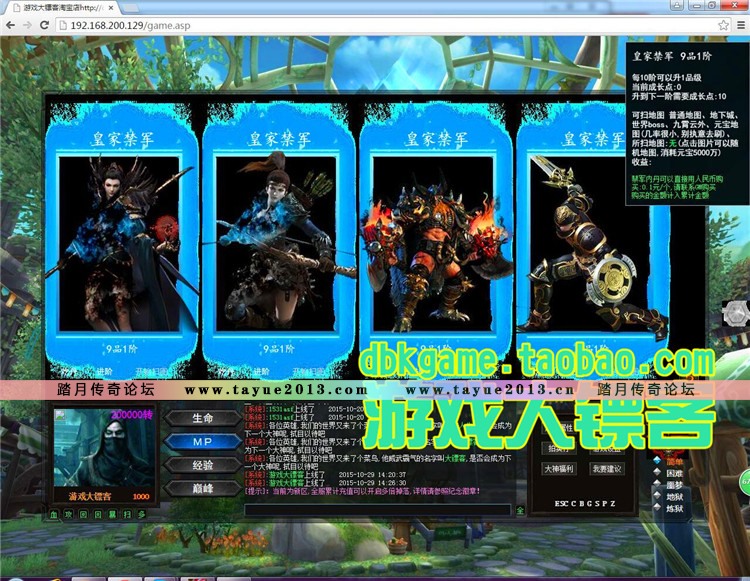Click the 攻 attack status icon

pos(68,515)
